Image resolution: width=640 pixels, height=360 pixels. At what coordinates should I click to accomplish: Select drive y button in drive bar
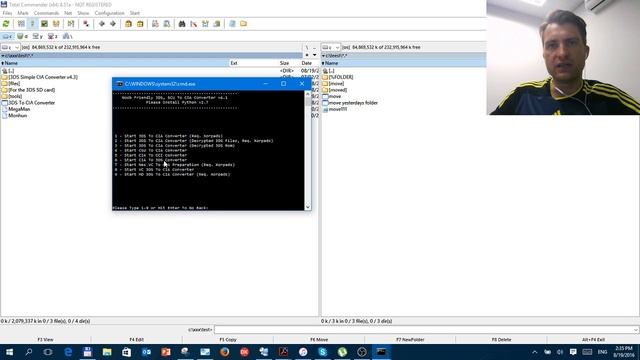pyautogui.click(x=37, y=36)
